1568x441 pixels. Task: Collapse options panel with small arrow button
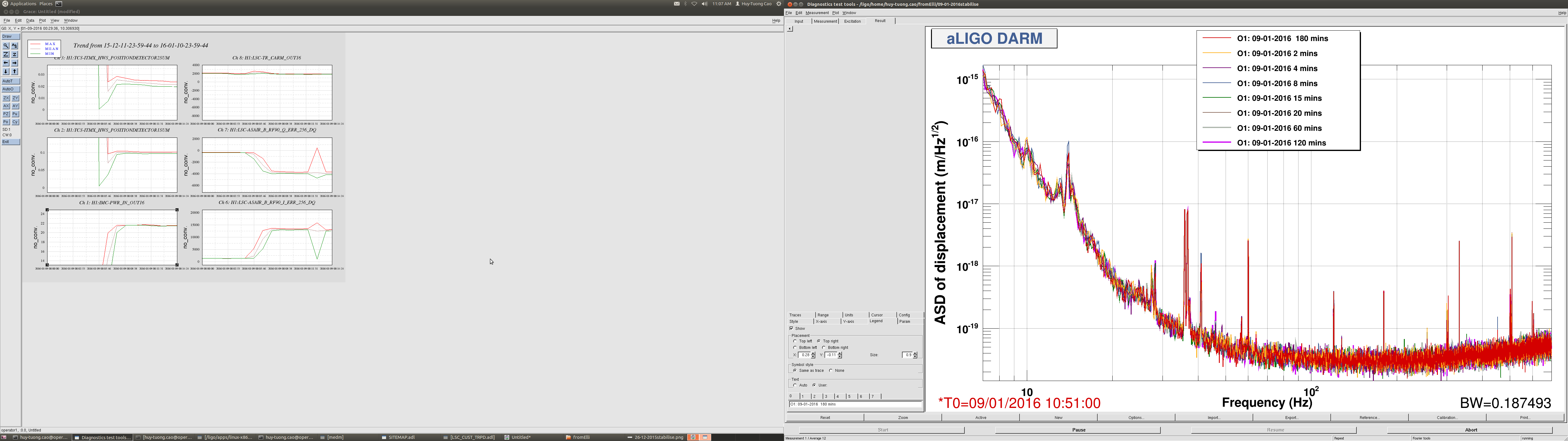[x=790, y=28]
